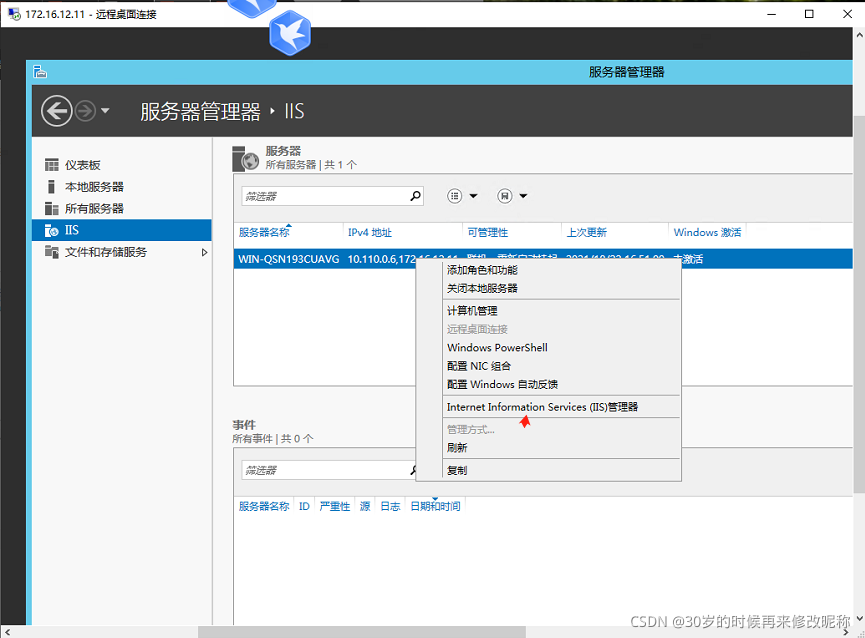865x638 pixels.
Task: Choose 添加角色和功能 from context menu
Action: pyautogui.click(x=482, y=270)
